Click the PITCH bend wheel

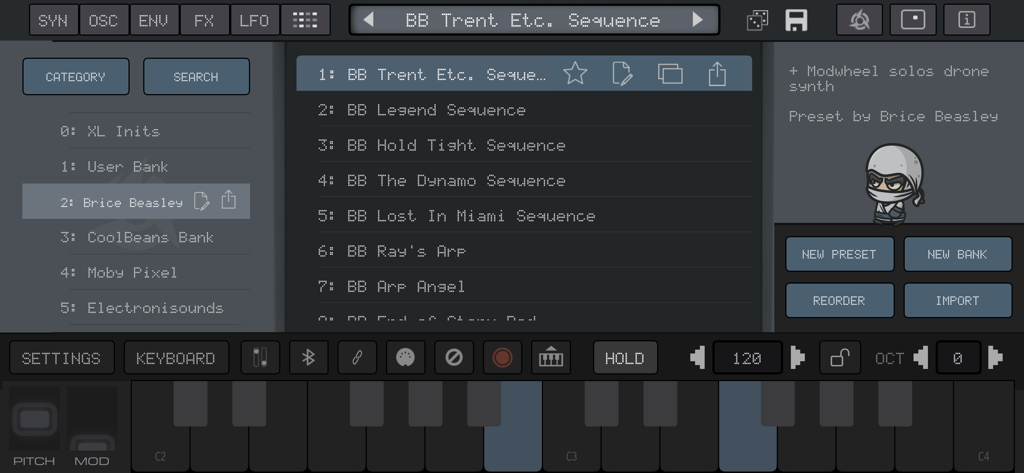click(34, 418)
